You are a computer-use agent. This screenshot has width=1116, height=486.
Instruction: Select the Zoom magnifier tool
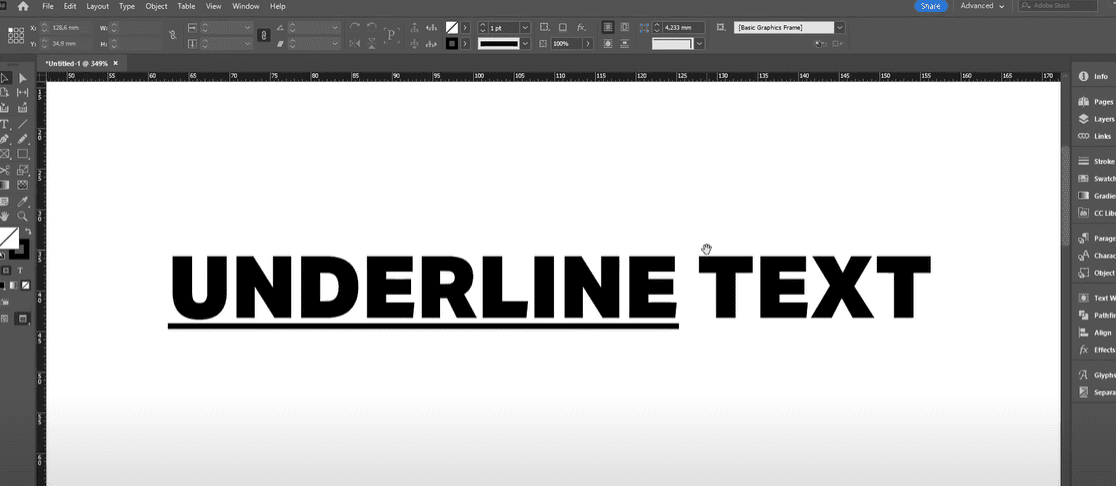[22, 216]
